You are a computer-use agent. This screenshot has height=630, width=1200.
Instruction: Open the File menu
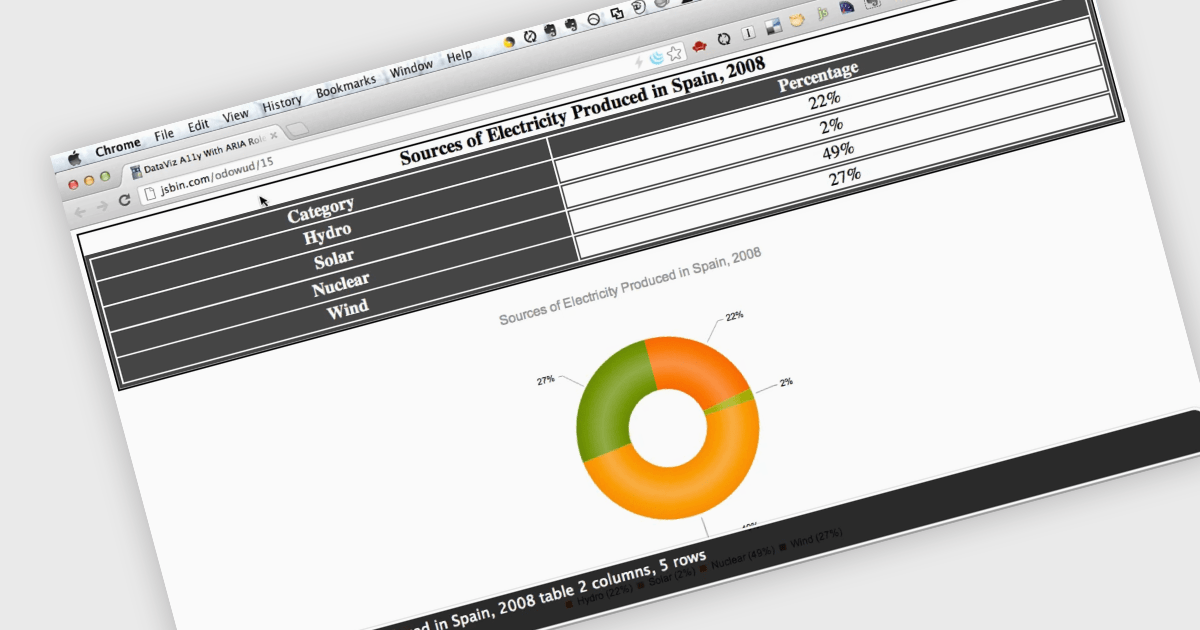(x=164, y=134)
